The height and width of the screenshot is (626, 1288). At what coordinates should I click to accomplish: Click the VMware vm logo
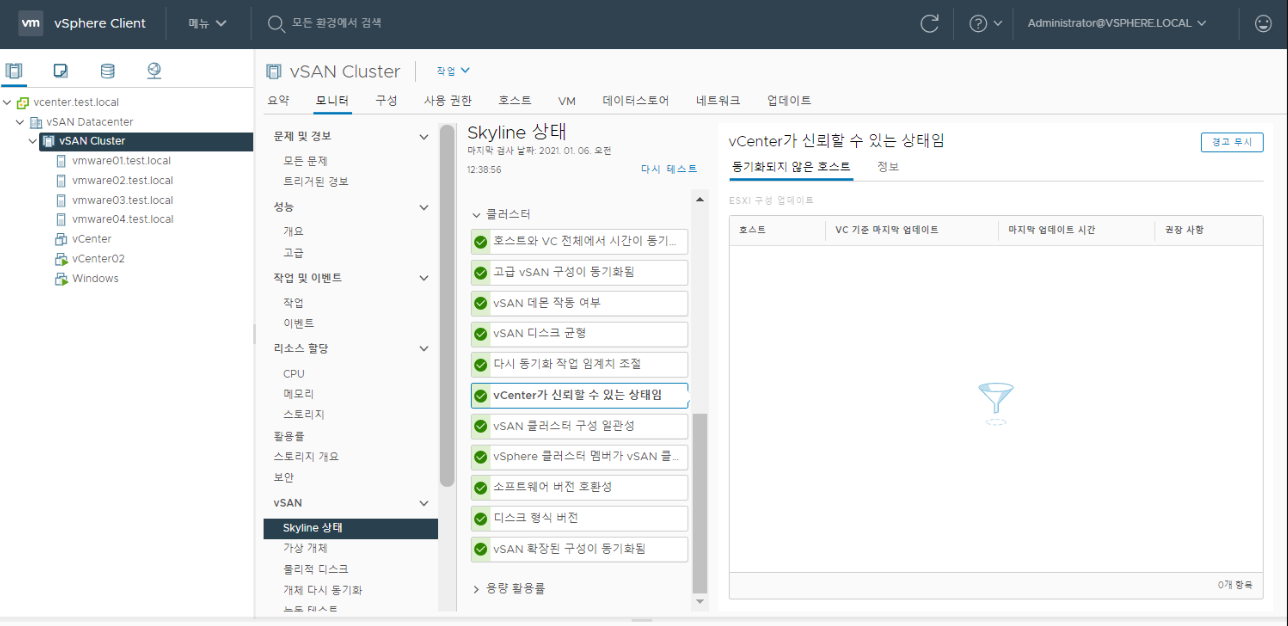[31, 23]
